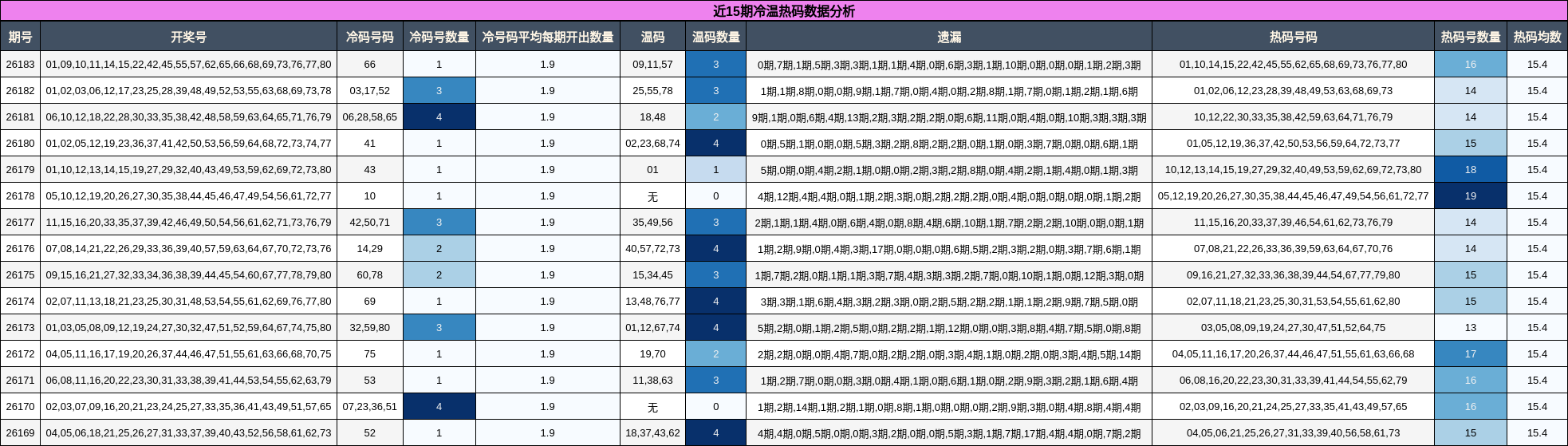Select warm codes 02,23,68,74 in row 26180
The height and width of the screenshot is (446, 1568).
tap(652, 144)
